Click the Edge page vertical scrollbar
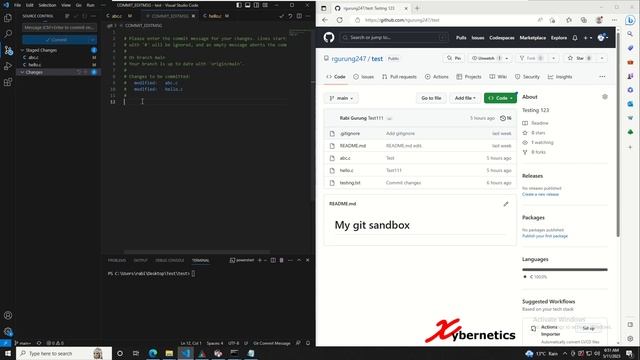Screen dimensions: 640x360 pyautogui.click(x=618, y=135)
